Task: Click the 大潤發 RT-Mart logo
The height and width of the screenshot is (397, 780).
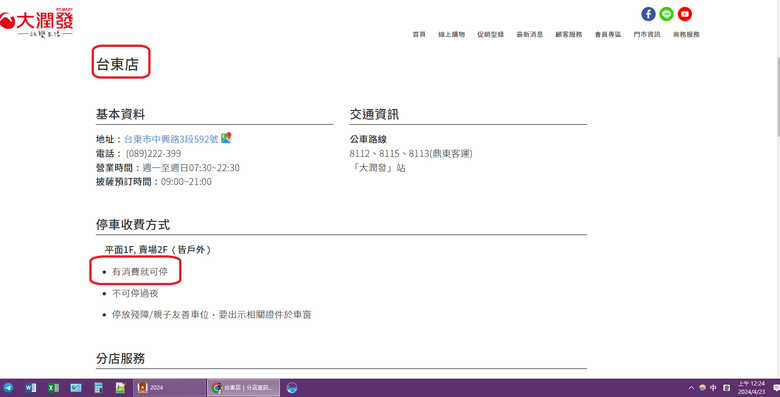Action: (37, 24)
